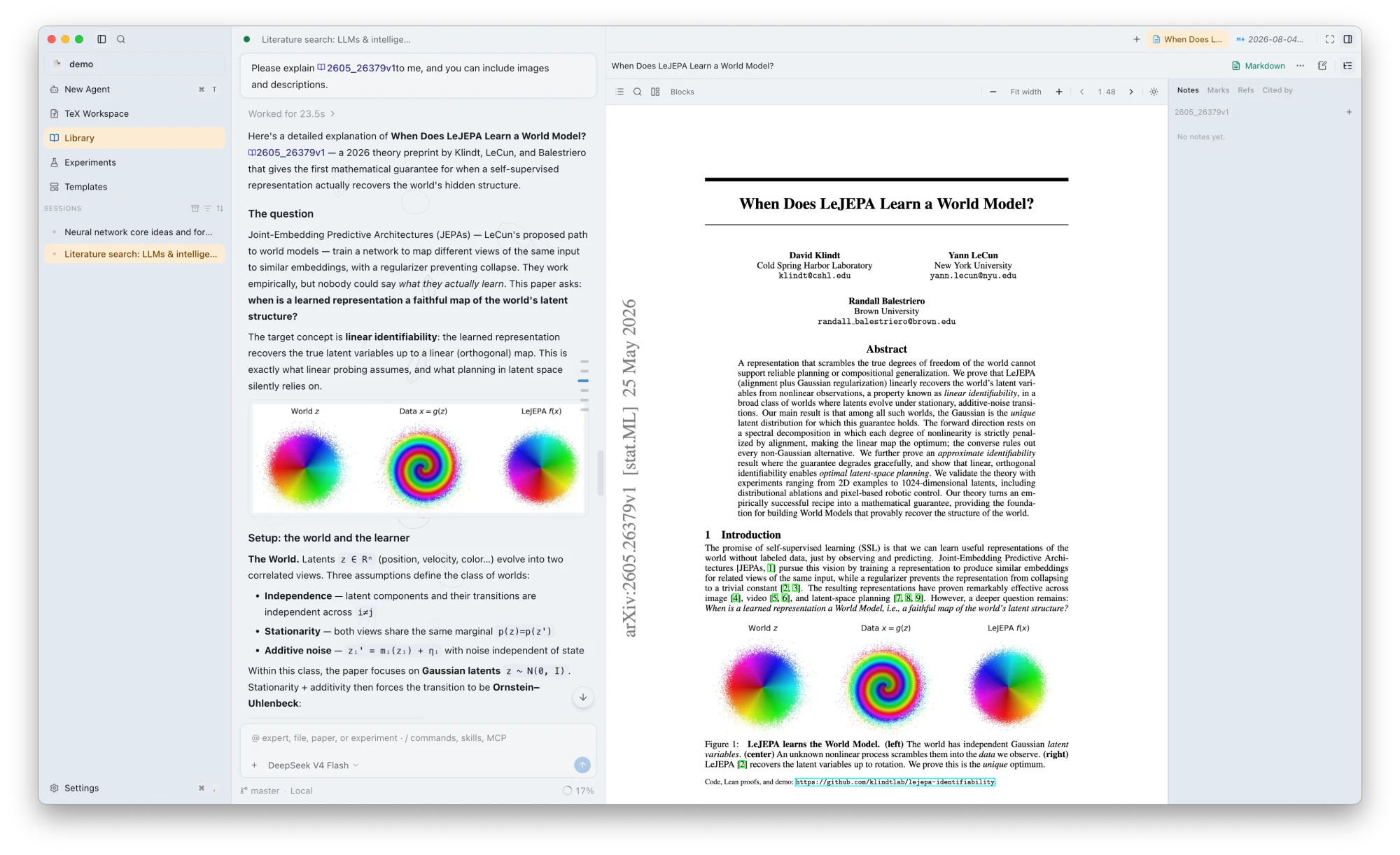The height and width of the screenshot is (855, 1400).
Task: Send the message with the blue arrow button
Action: [582, 765]
